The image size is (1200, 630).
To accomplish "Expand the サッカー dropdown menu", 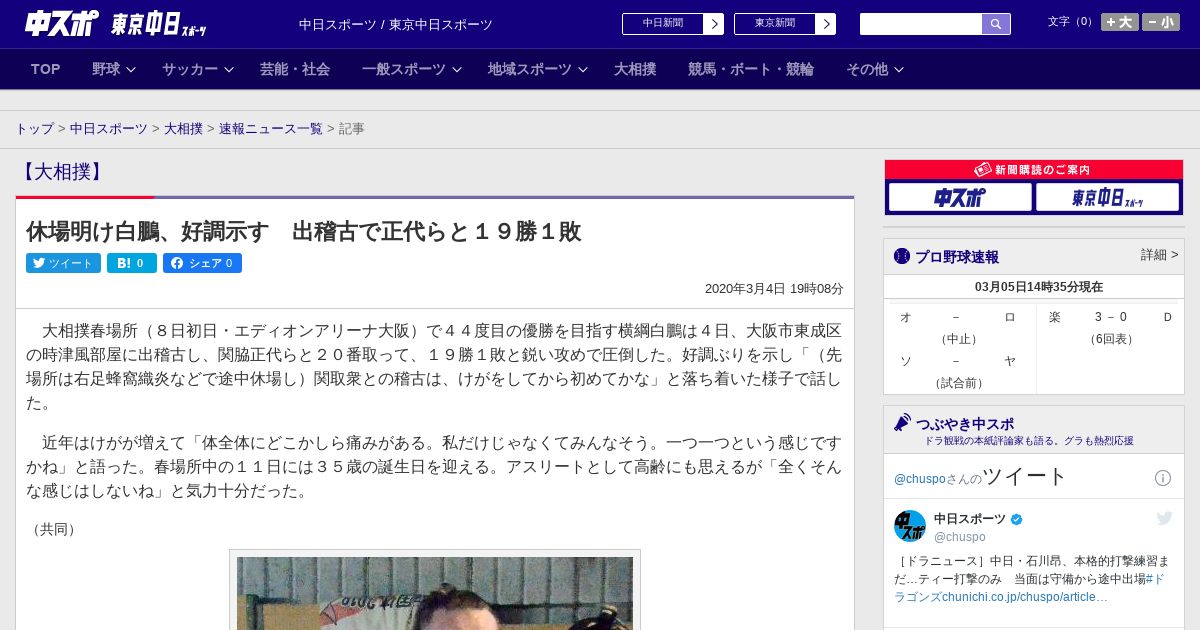I will click(x=198, y=69).
